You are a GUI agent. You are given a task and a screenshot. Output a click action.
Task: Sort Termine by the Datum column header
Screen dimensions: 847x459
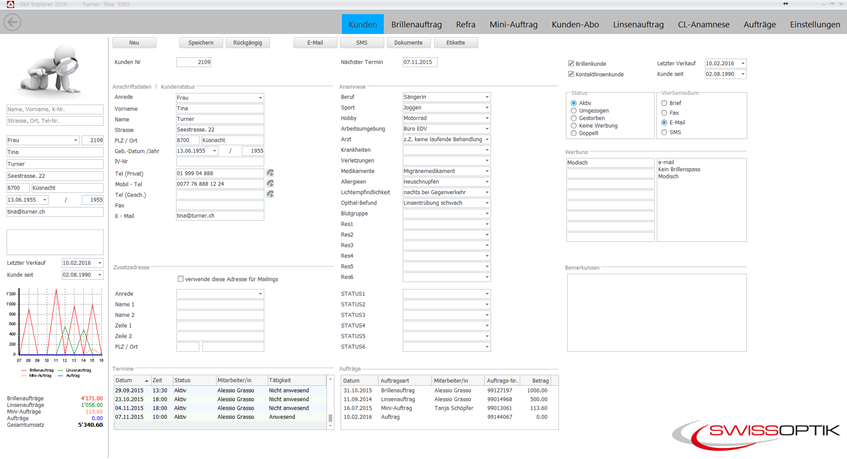tap(132, 380)
